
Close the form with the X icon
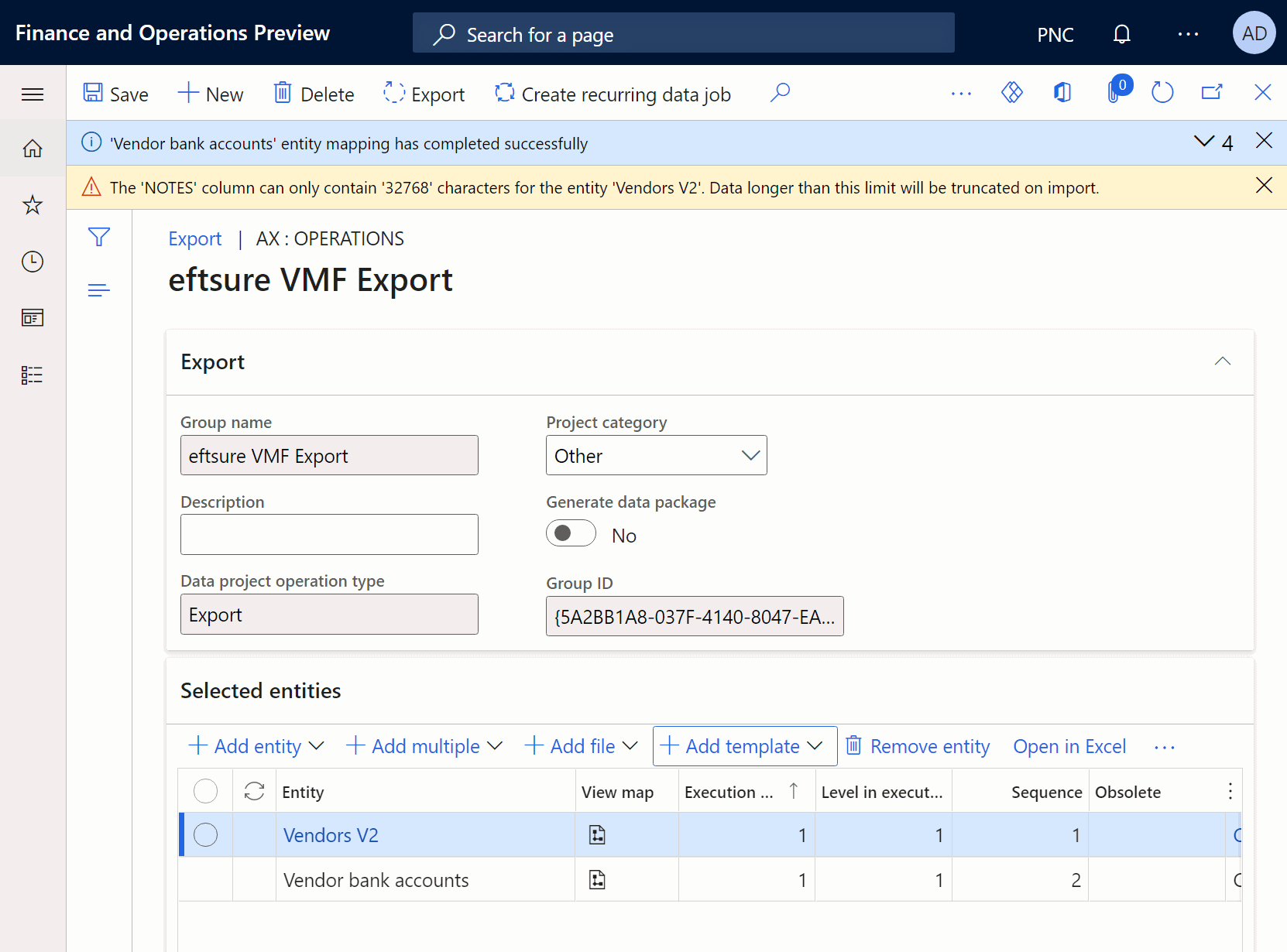[x=1263, y=93]
